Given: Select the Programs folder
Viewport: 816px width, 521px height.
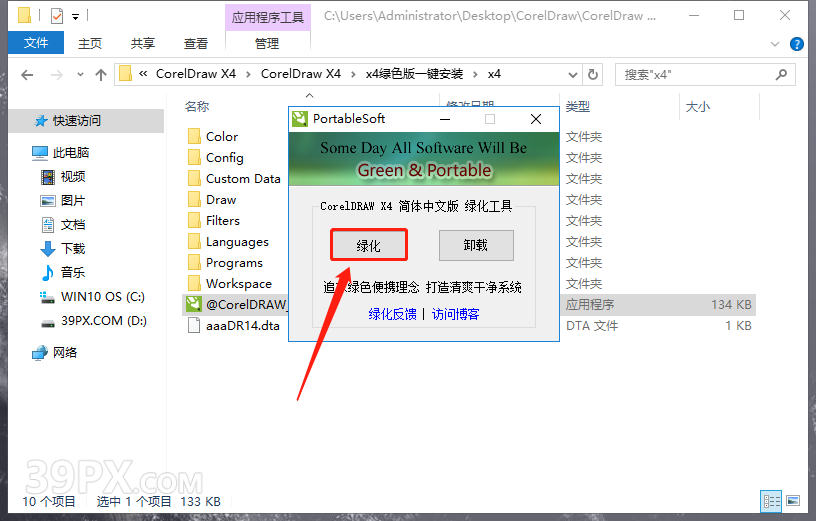Looking at the screenshot, I should point(234,263).
